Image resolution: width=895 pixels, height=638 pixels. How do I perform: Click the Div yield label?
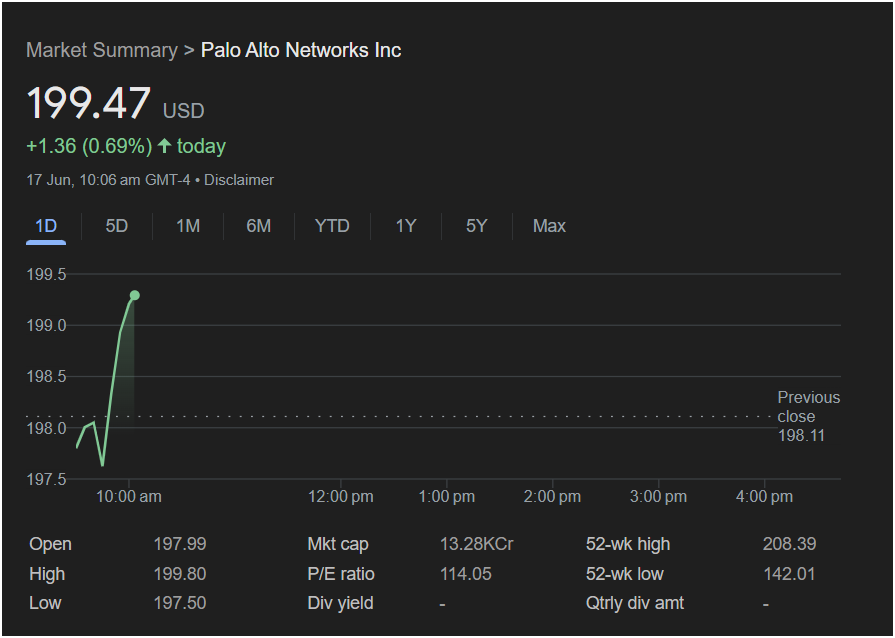coord(341,603)
